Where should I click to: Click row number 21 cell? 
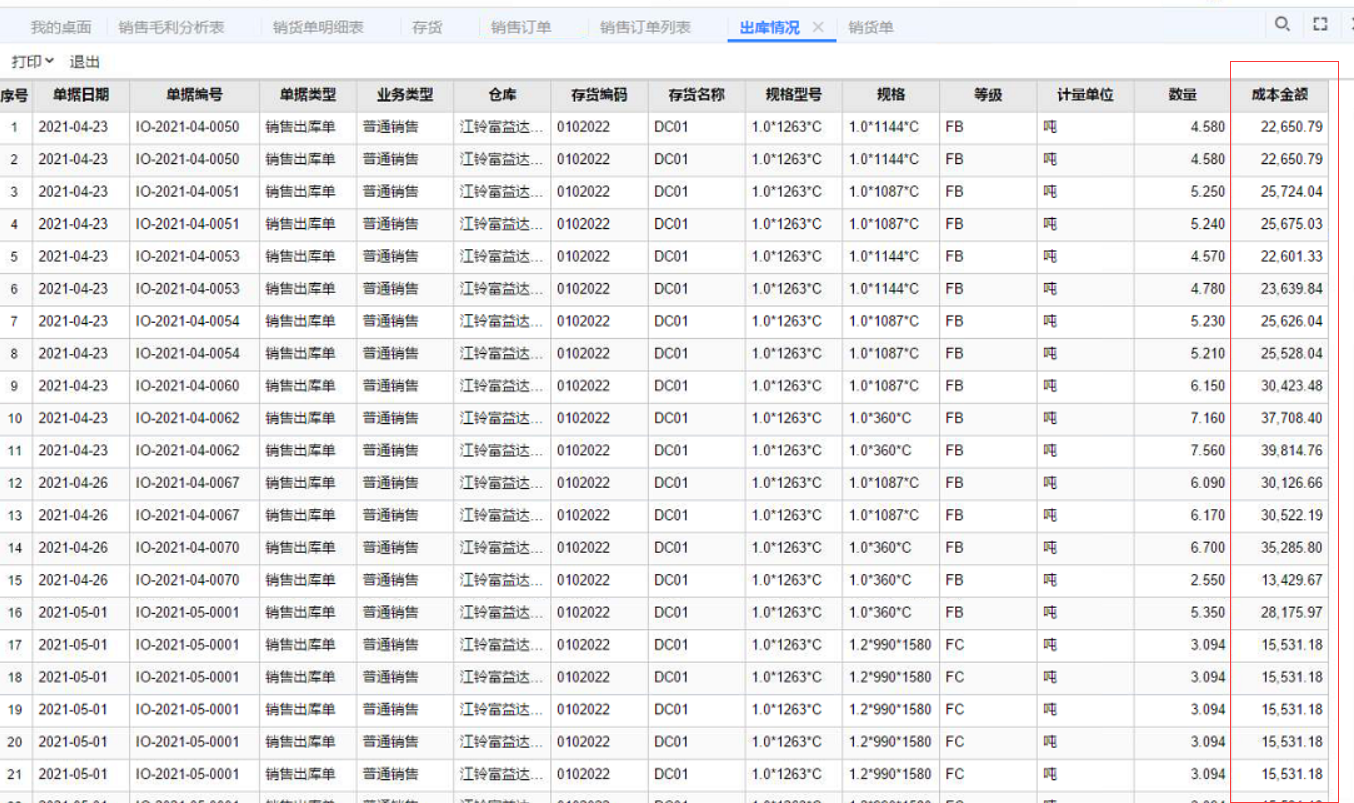coord(14,774)
